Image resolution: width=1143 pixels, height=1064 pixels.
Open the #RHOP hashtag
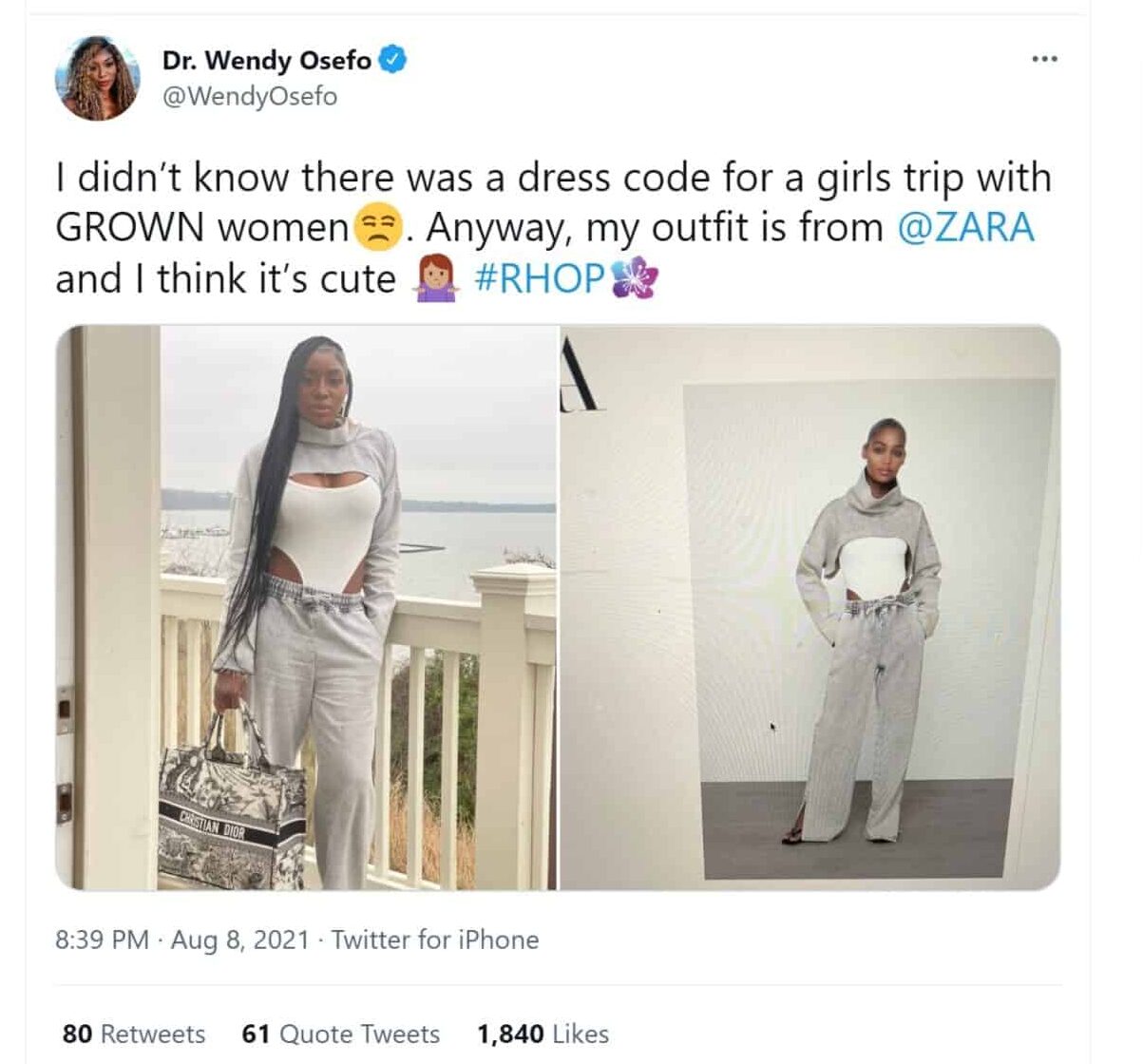[539, 278]
